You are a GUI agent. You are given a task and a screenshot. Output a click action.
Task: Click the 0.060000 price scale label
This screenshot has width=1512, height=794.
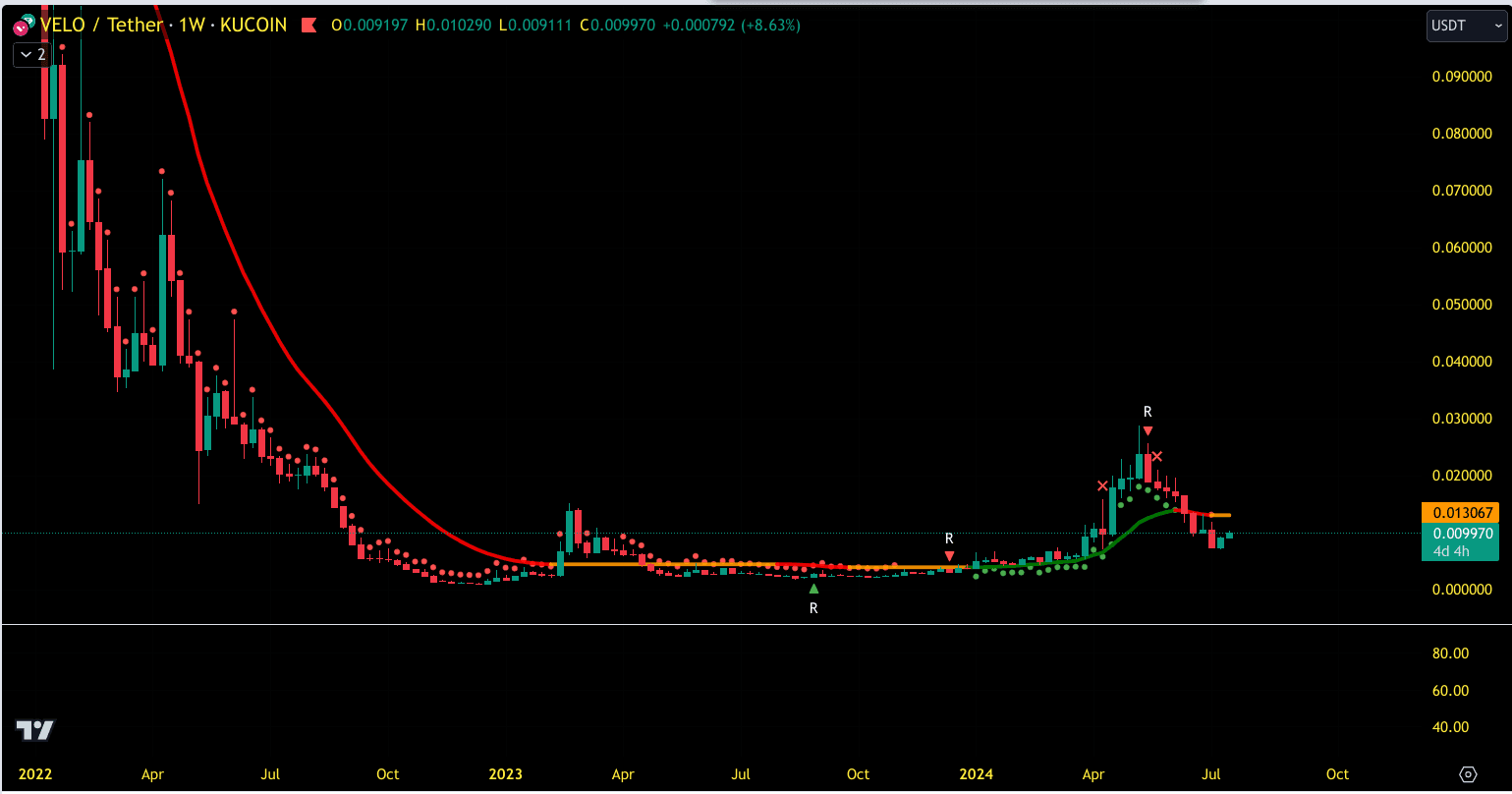click(1463, 248)
